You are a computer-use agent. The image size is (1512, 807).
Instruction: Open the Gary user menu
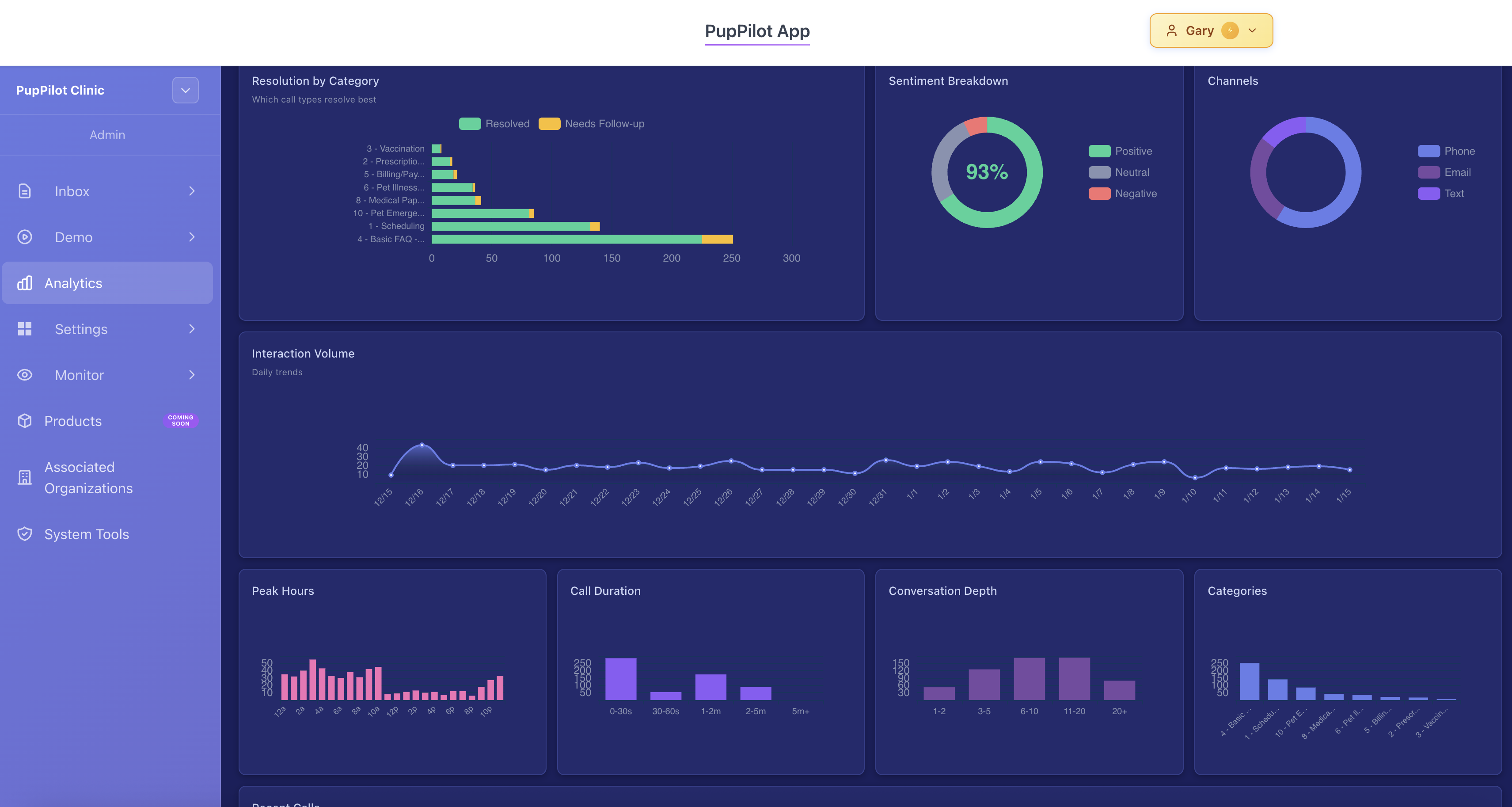1210,30
